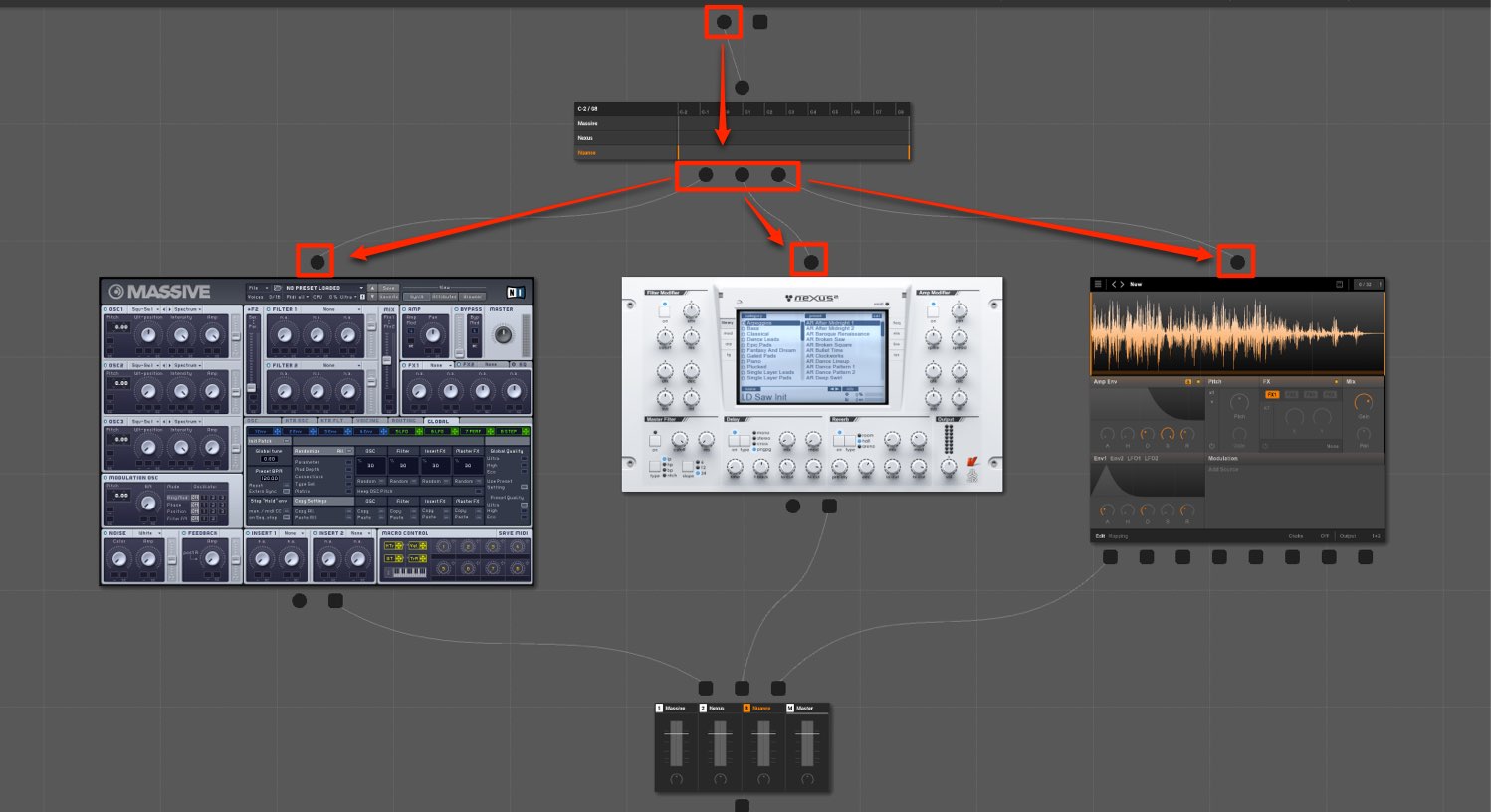Open the File dropdown in Massive

coord(258,288)
